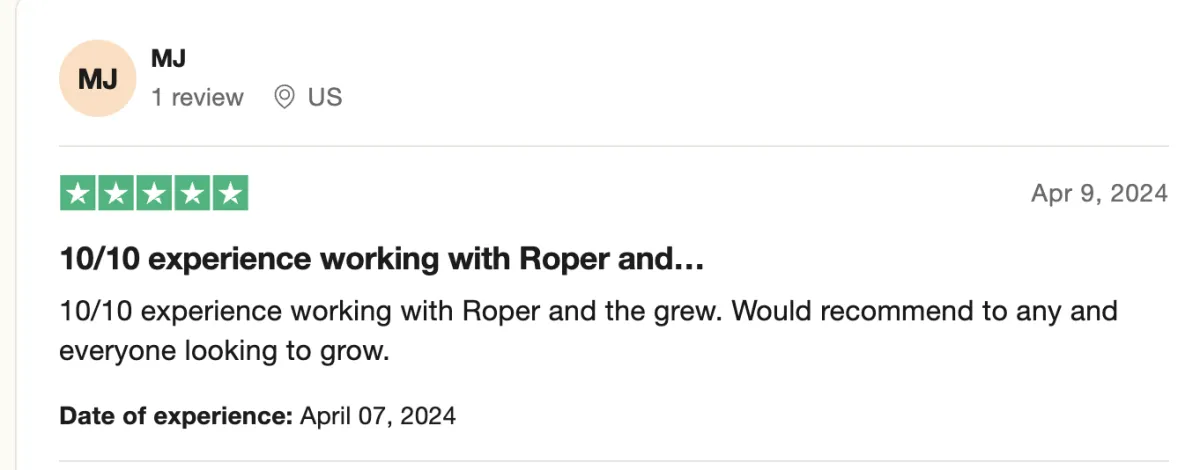Click the MJ circular avatar
The width and height of the screenshot is (1200, 470).
click(98, 79)
